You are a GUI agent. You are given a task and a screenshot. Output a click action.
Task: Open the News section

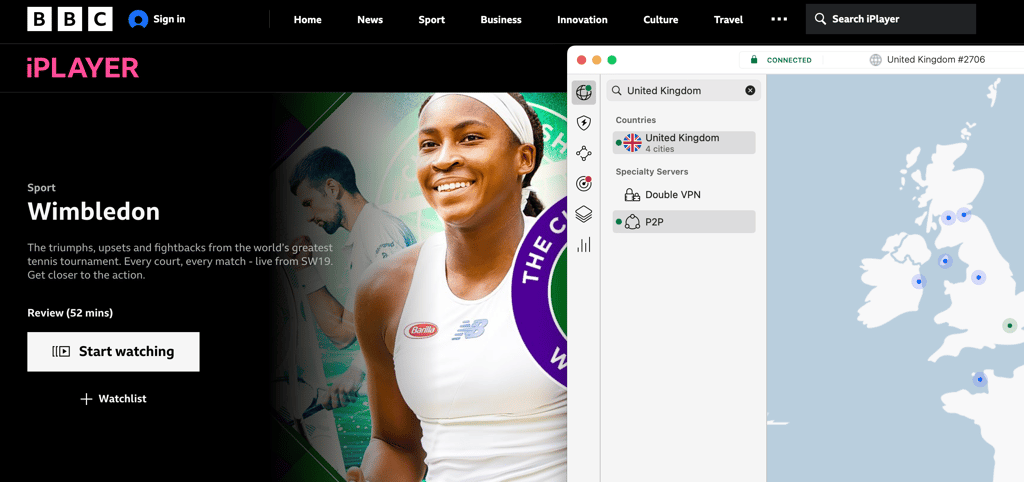(x=370, y=20)
